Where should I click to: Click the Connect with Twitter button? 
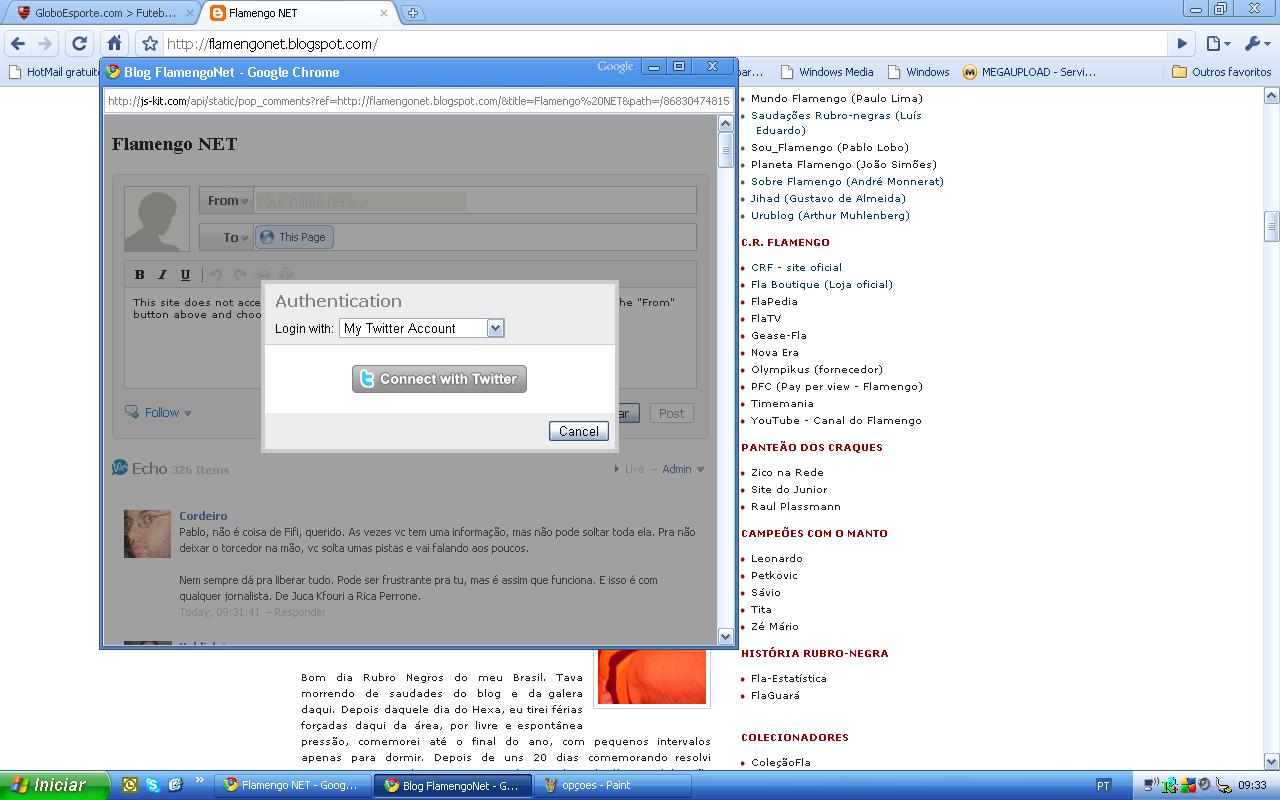pos(439,379)
